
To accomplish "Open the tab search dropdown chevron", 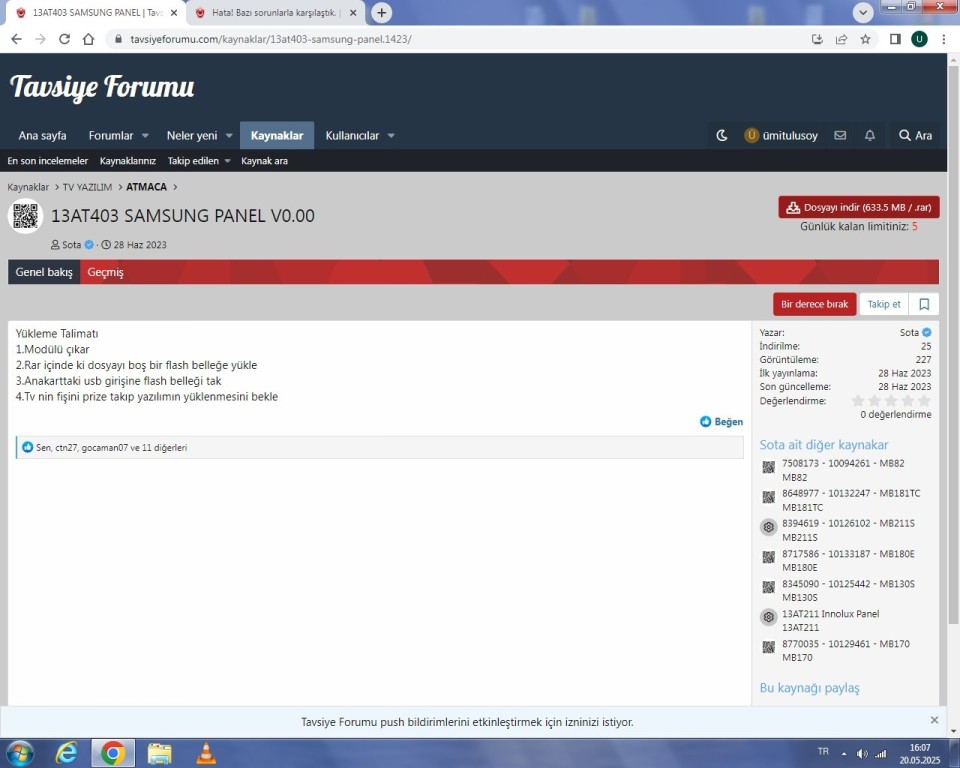I will [x=863, y=12].
